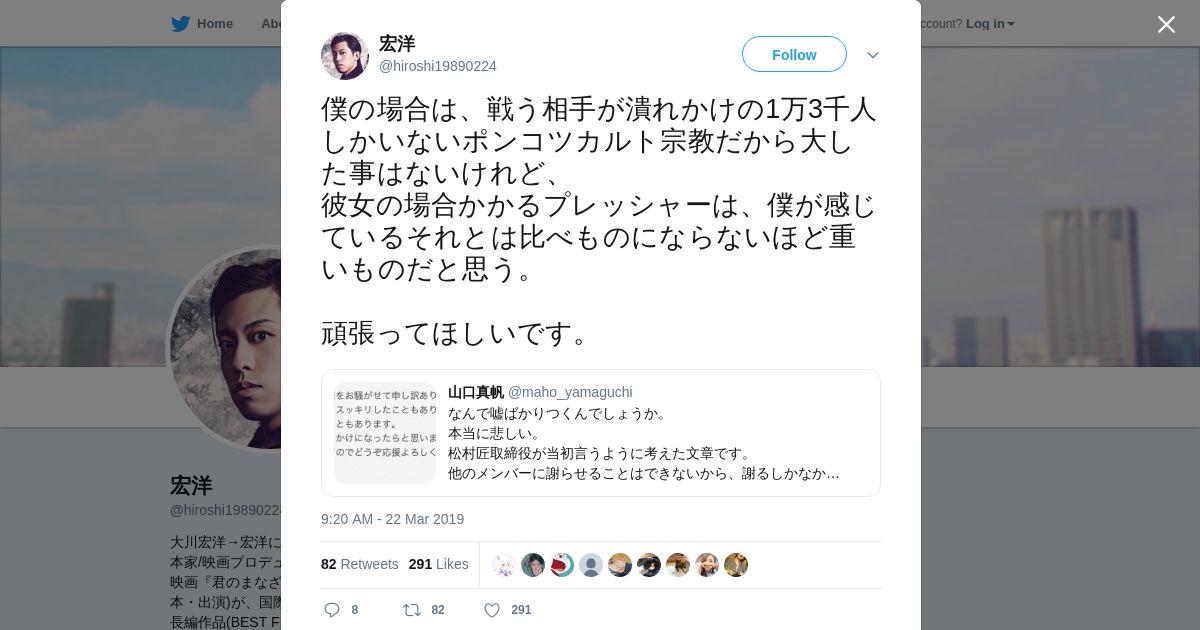Open 宏洋's avatar in tweet header

(x=345, y=56)
